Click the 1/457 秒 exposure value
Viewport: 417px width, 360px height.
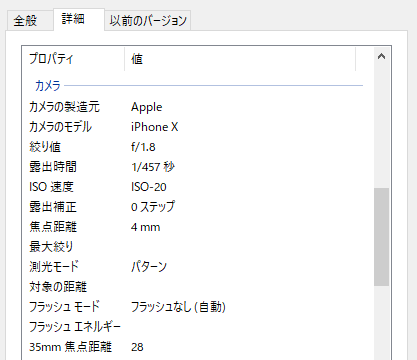pyautogui.click(x=153, y=167)
